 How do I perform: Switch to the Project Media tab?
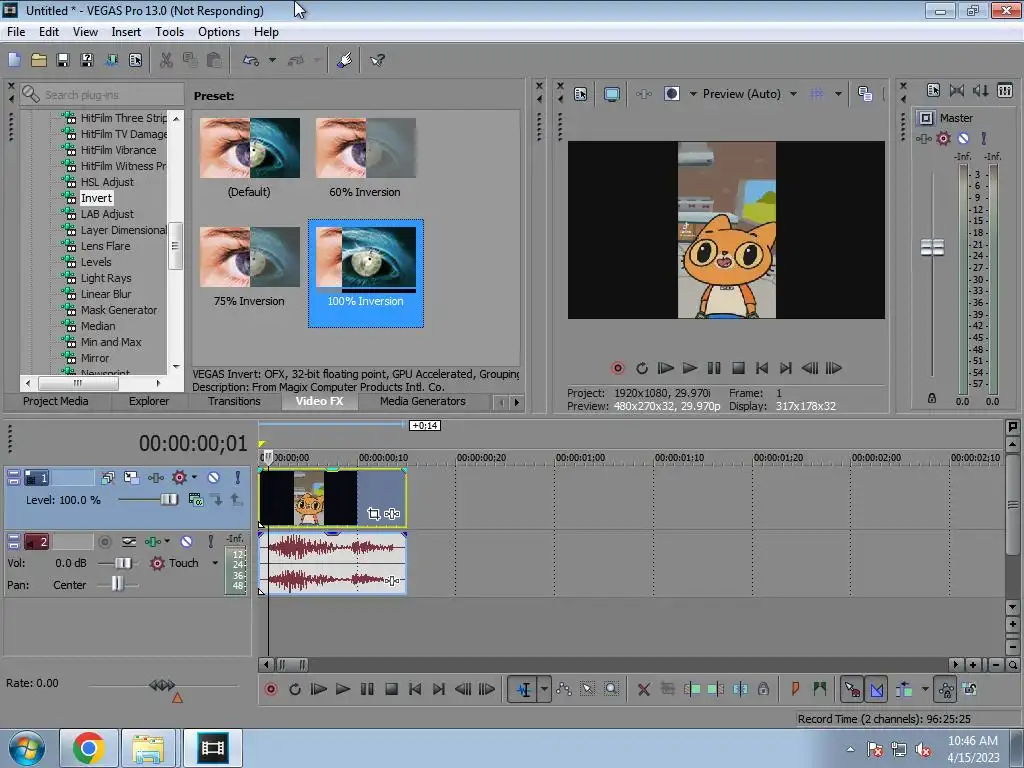pos(56,402)
